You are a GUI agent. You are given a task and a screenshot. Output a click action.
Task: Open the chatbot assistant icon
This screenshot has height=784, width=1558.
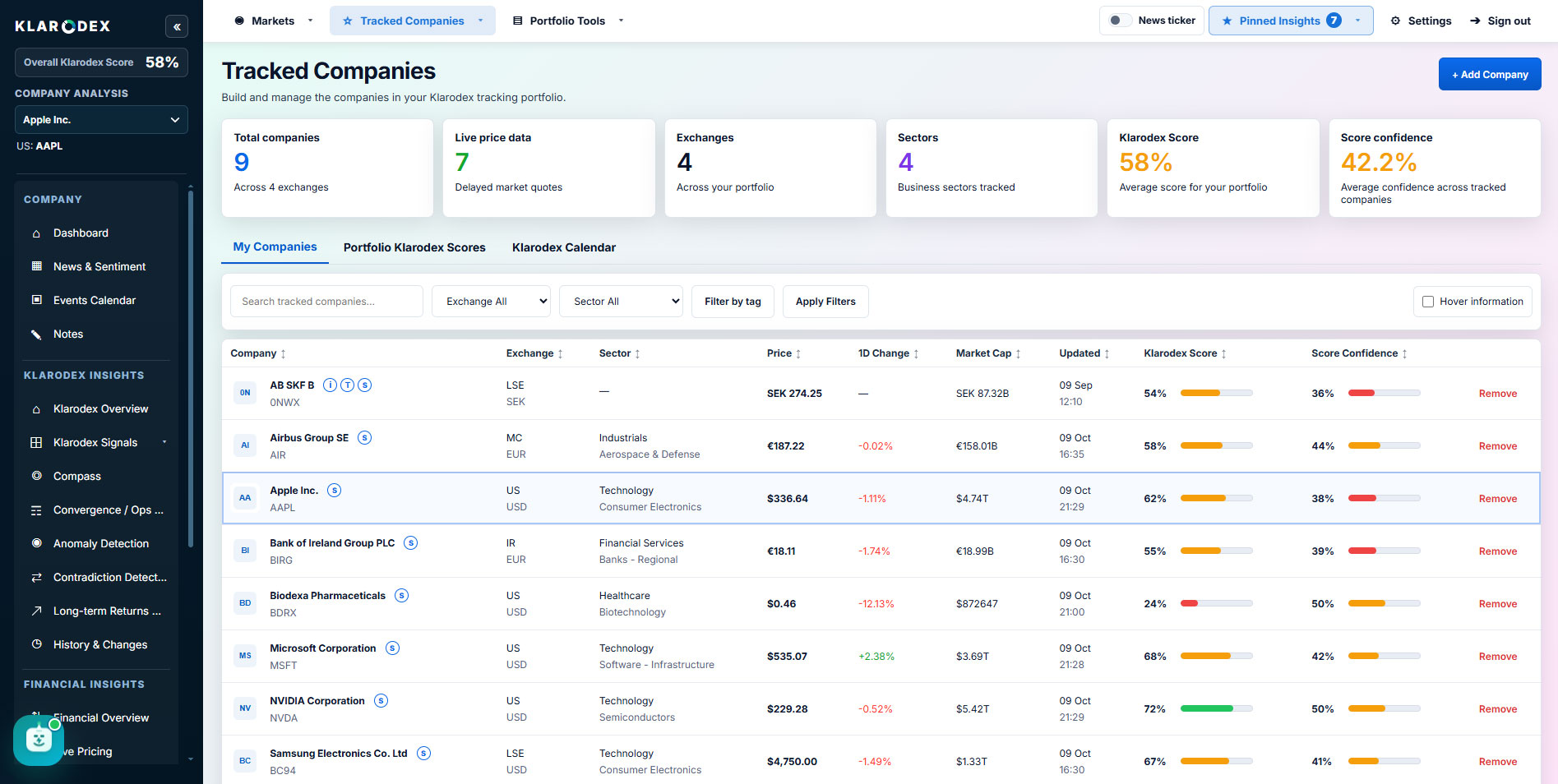[x=38, y=740]
